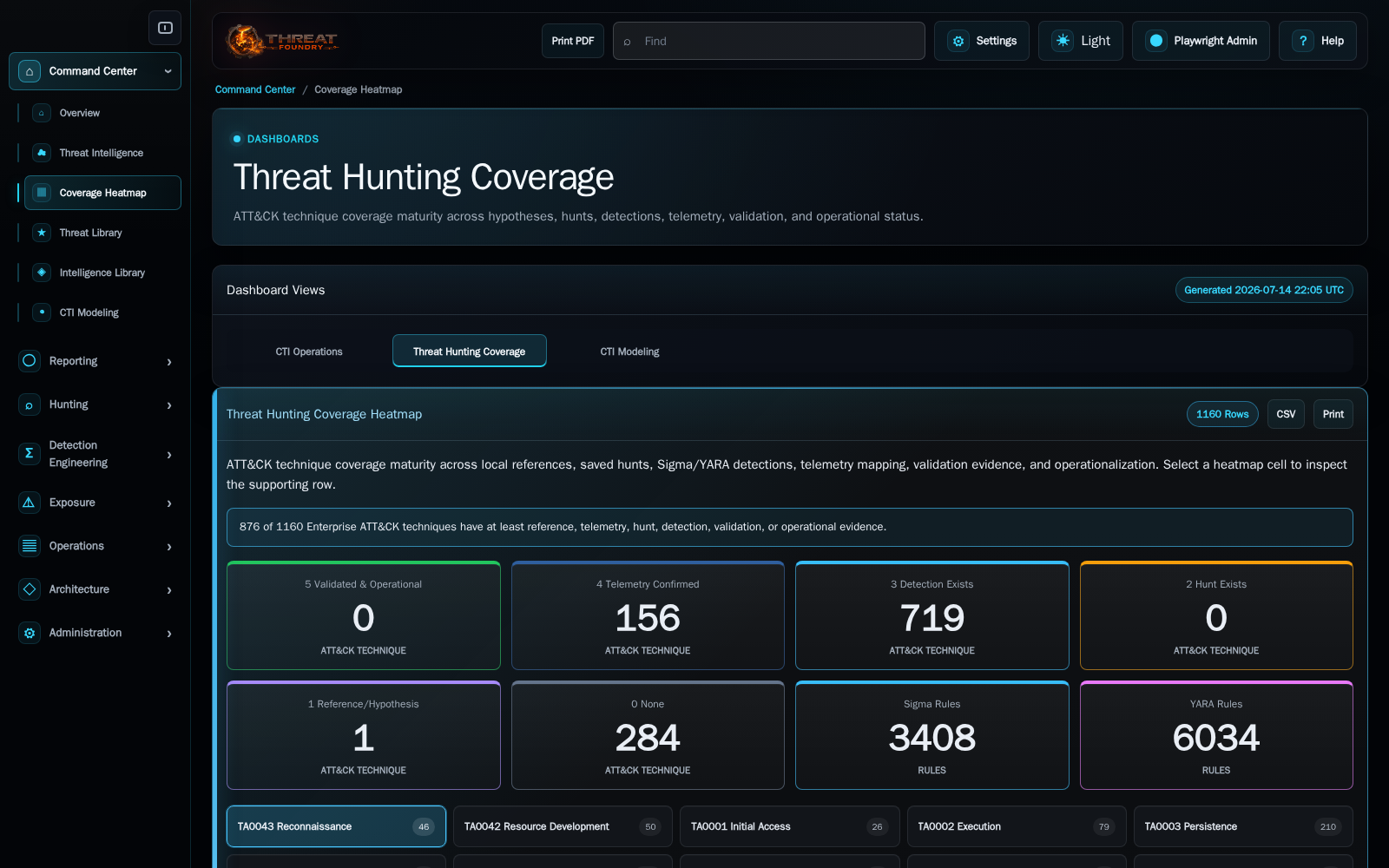The image size is (1389, 868).
Task: Expand the Operations section chevron
Action: [169, 547]
